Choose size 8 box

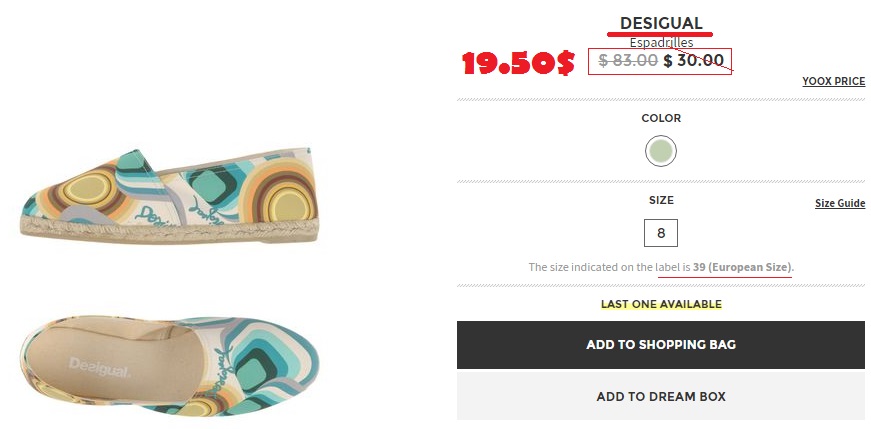pos(661,233)
